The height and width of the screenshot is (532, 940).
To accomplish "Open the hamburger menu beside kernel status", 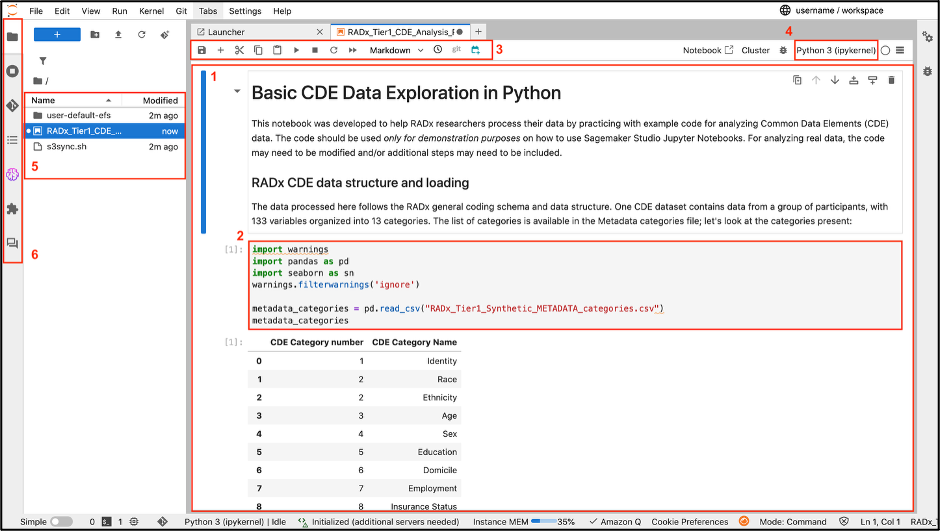I will tap(900, 50).
